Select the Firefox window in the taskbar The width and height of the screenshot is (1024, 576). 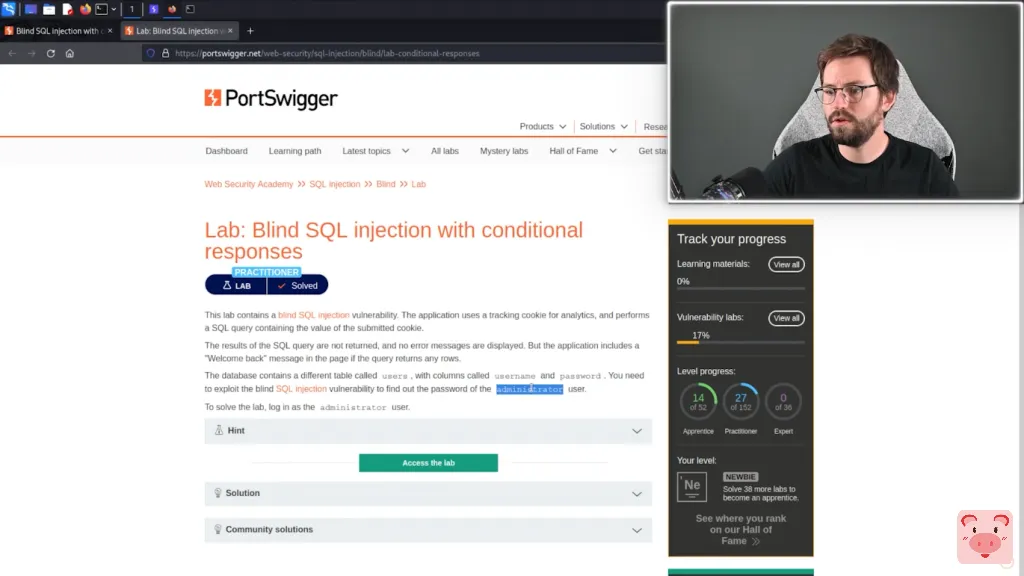point(172,9)
